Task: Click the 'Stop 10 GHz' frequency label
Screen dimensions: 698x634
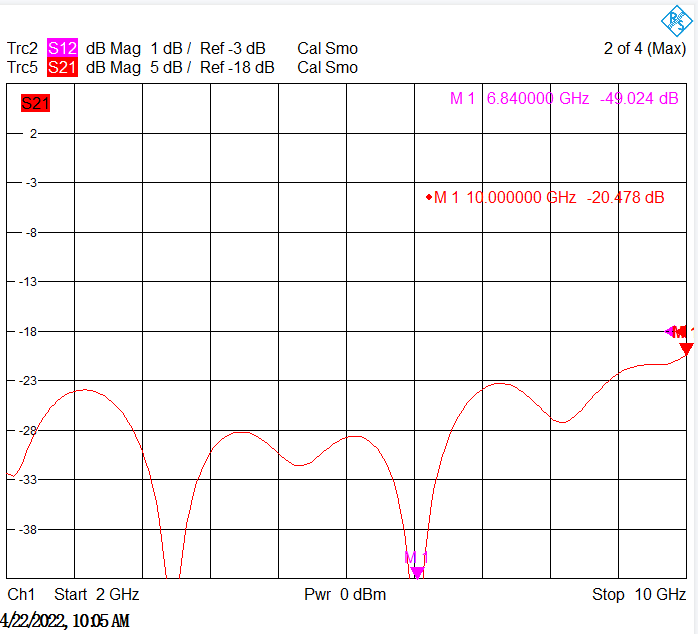Action: pos(639,594)
